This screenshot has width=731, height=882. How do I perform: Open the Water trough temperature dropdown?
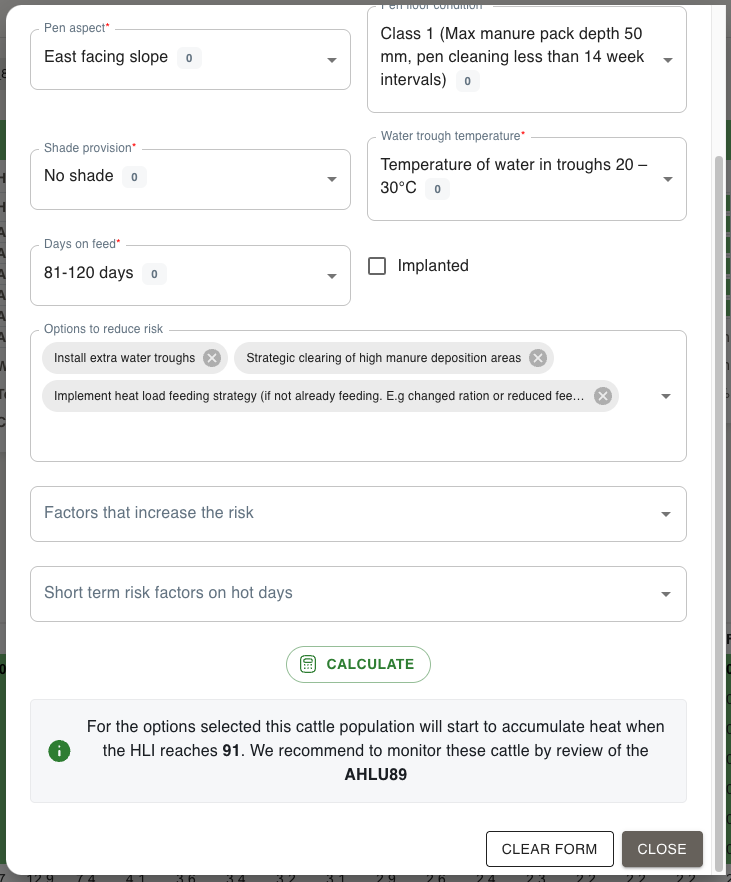click(667, 179)
